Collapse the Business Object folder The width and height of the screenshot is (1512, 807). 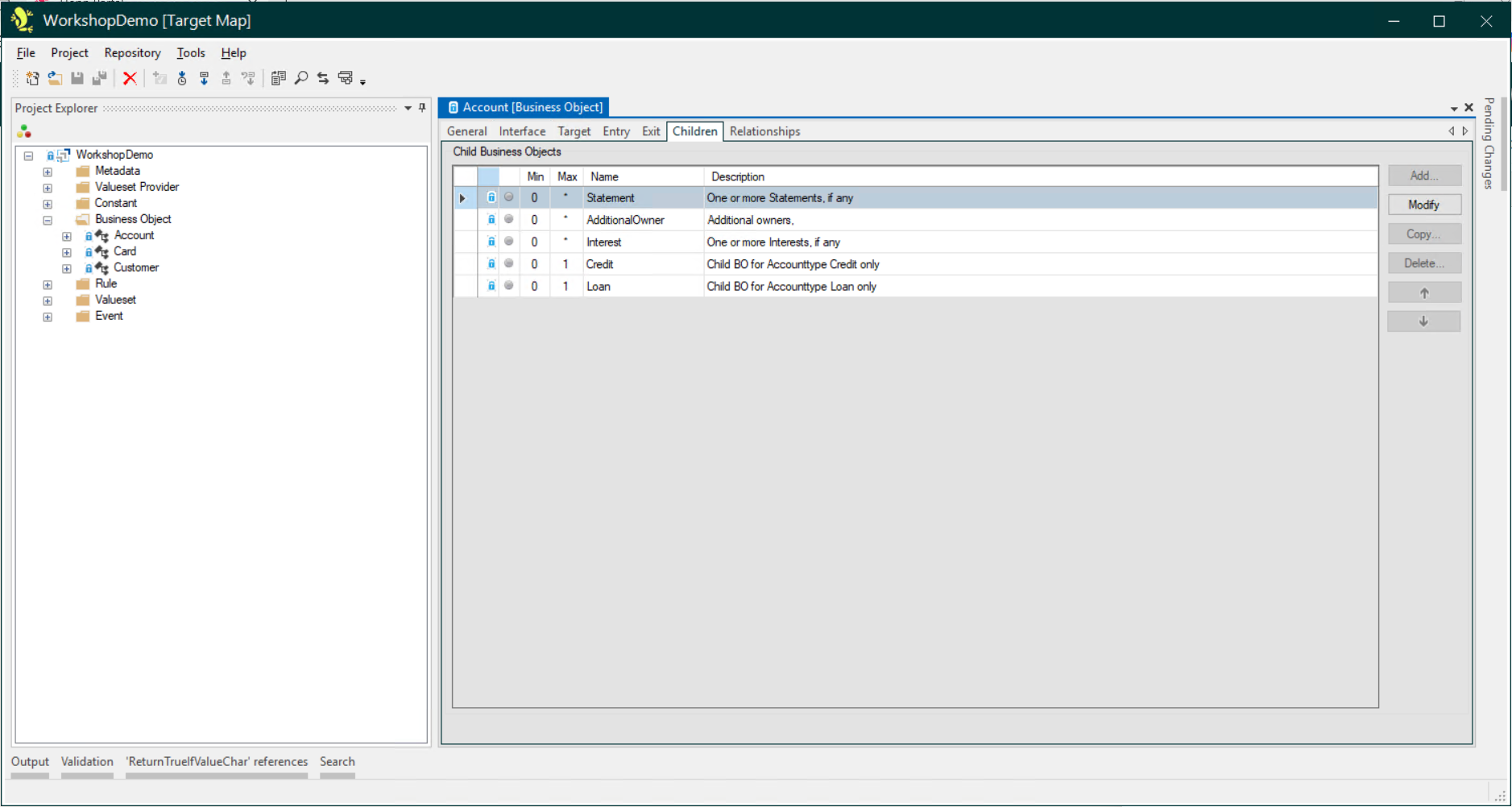point(48,220)
